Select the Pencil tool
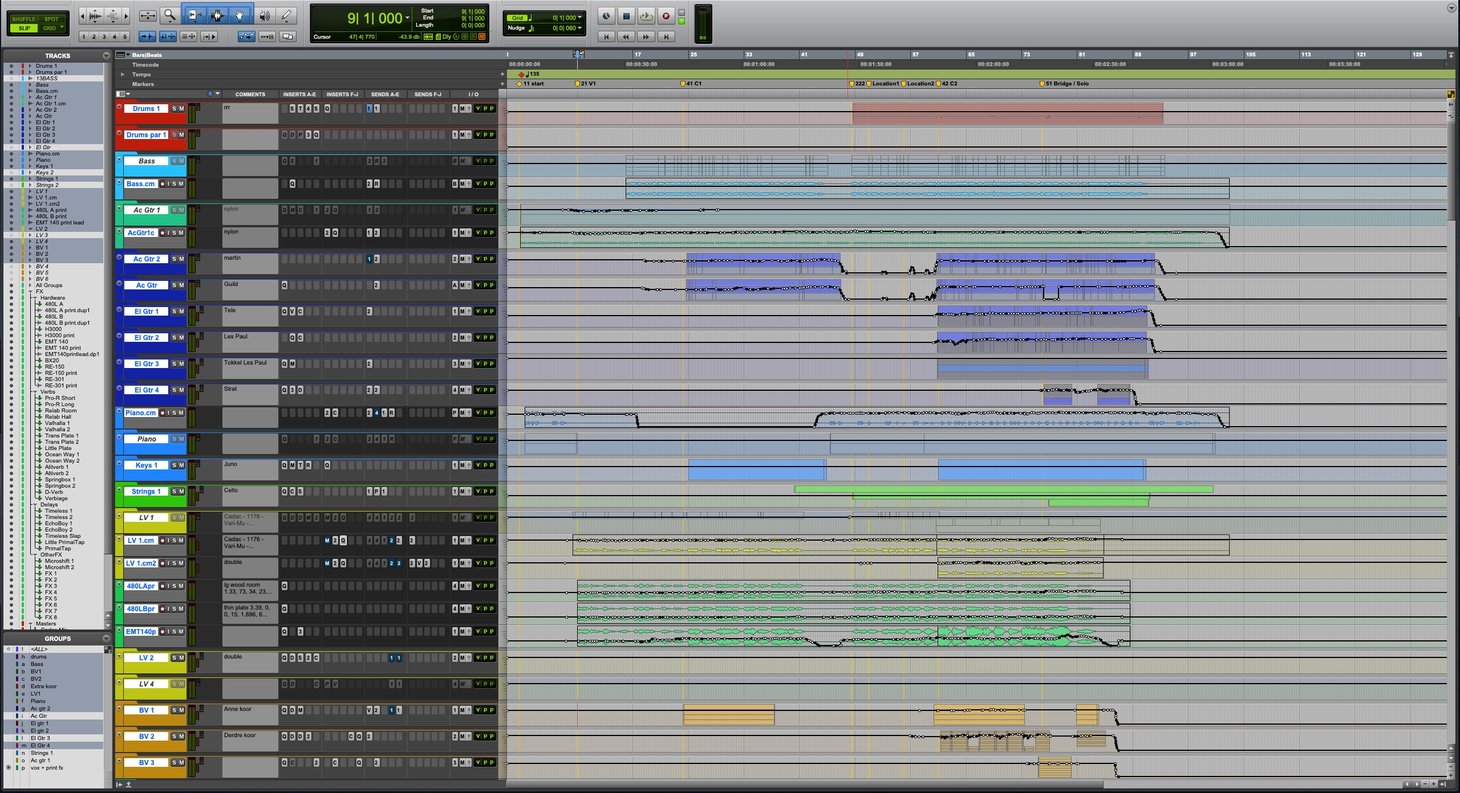This screenshot has height=793, width=1460. click(x=287, y=15)
